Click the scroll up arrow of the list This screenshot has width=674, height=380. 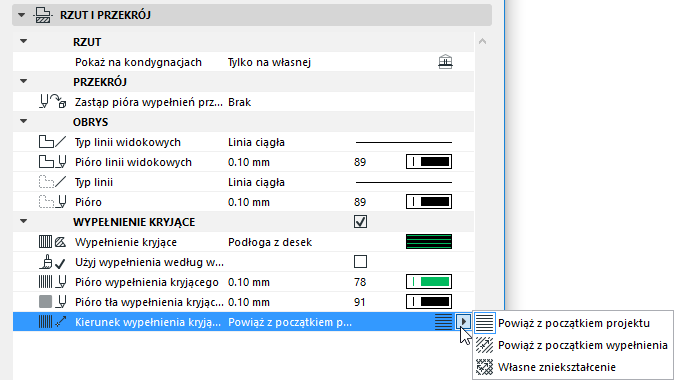pyautogui.click(x=482, y=41)
